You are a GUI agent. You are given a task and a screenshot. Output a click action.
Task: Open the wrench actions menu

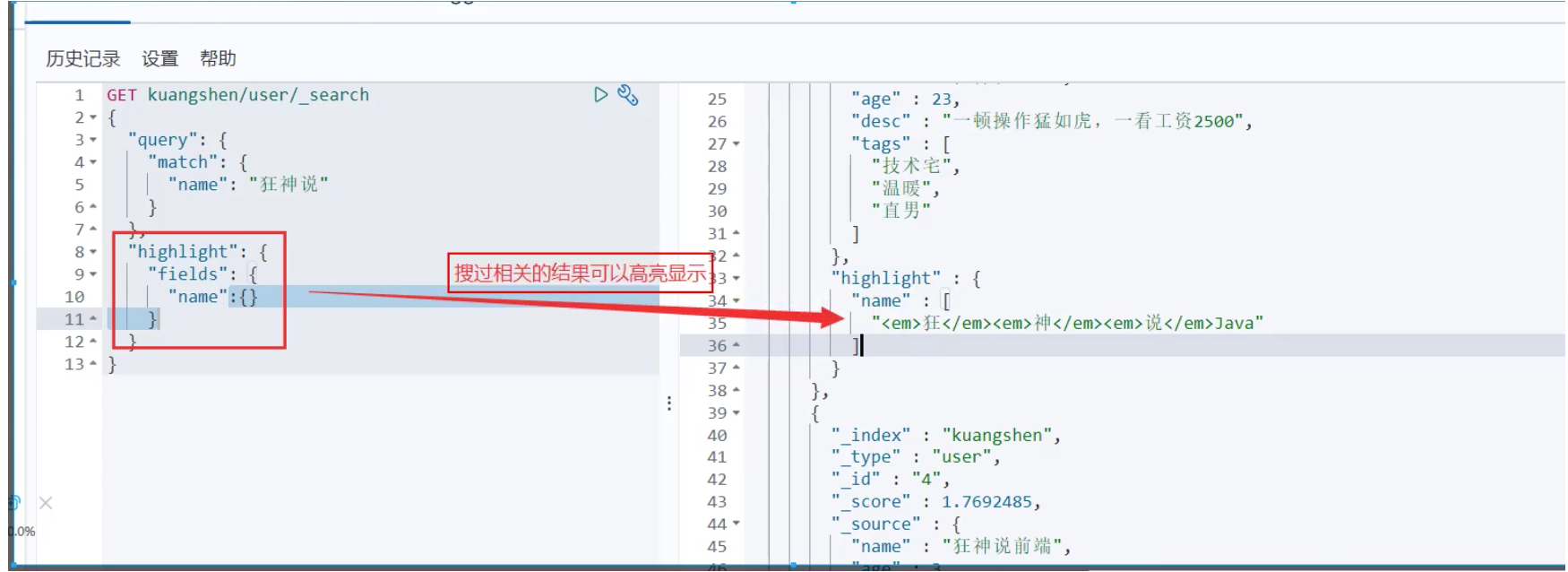[x=628, y=95]
